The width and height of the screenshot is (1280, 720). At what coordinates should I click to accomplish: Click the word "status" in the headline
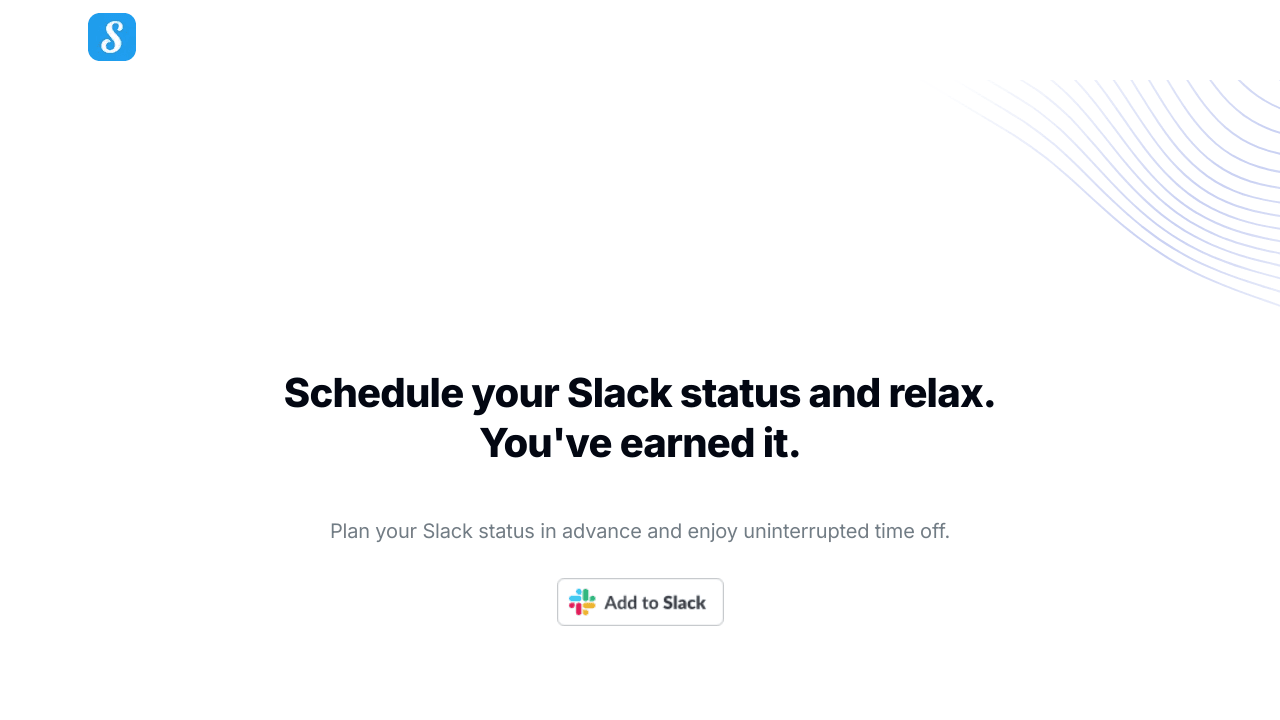pyautogui.click(x=740, y=393)
